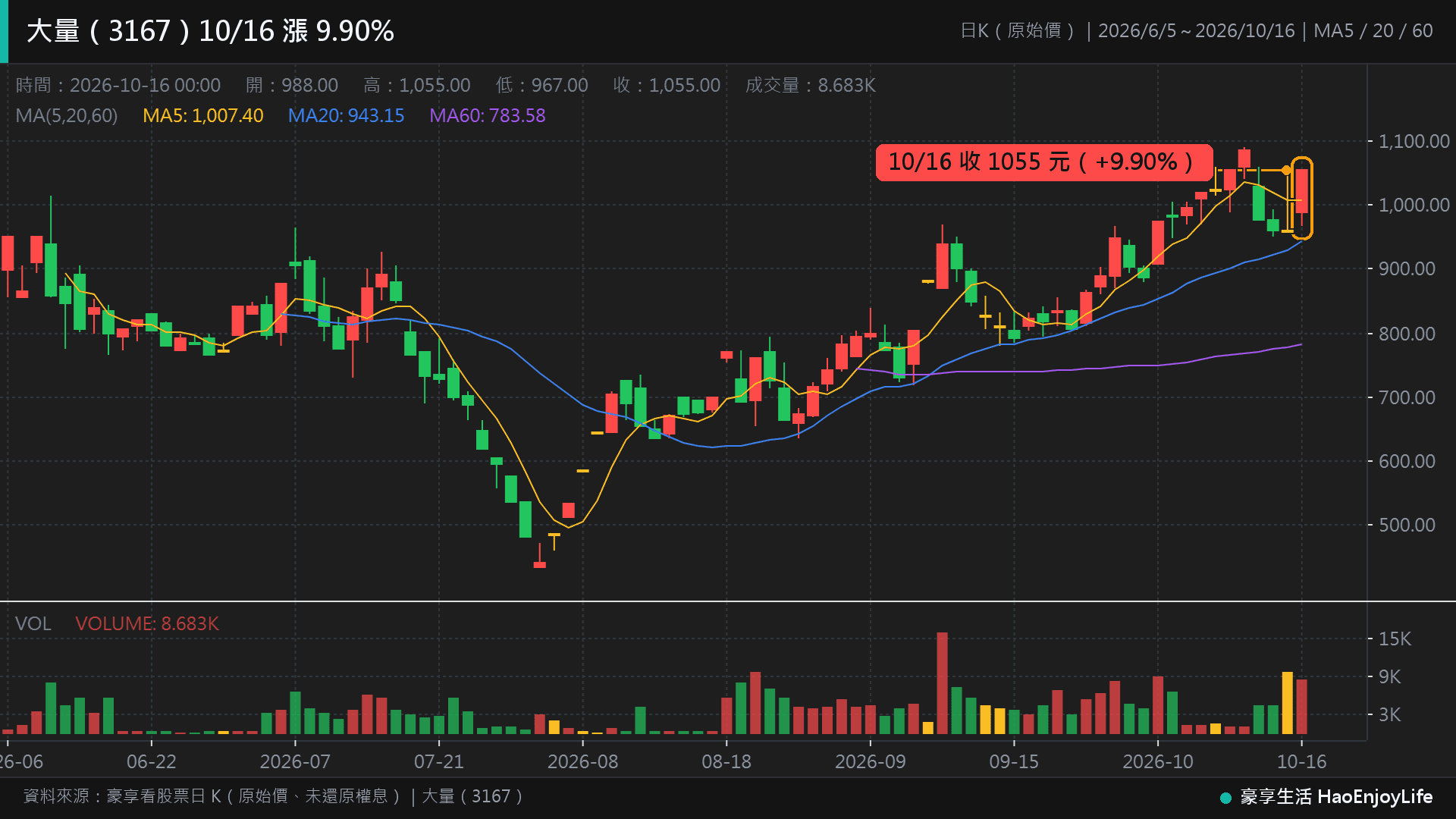
Task: Click the 15K volume axis label
Action: tap(1395, 639)
